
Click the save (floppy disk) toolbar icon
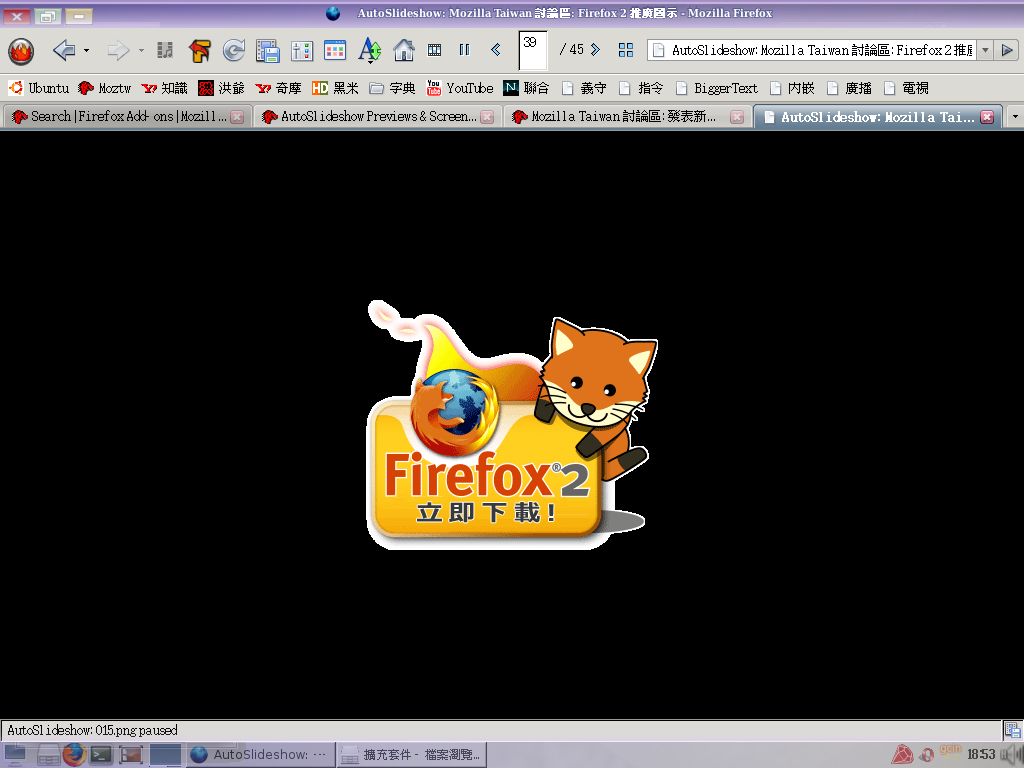point(267,50)
